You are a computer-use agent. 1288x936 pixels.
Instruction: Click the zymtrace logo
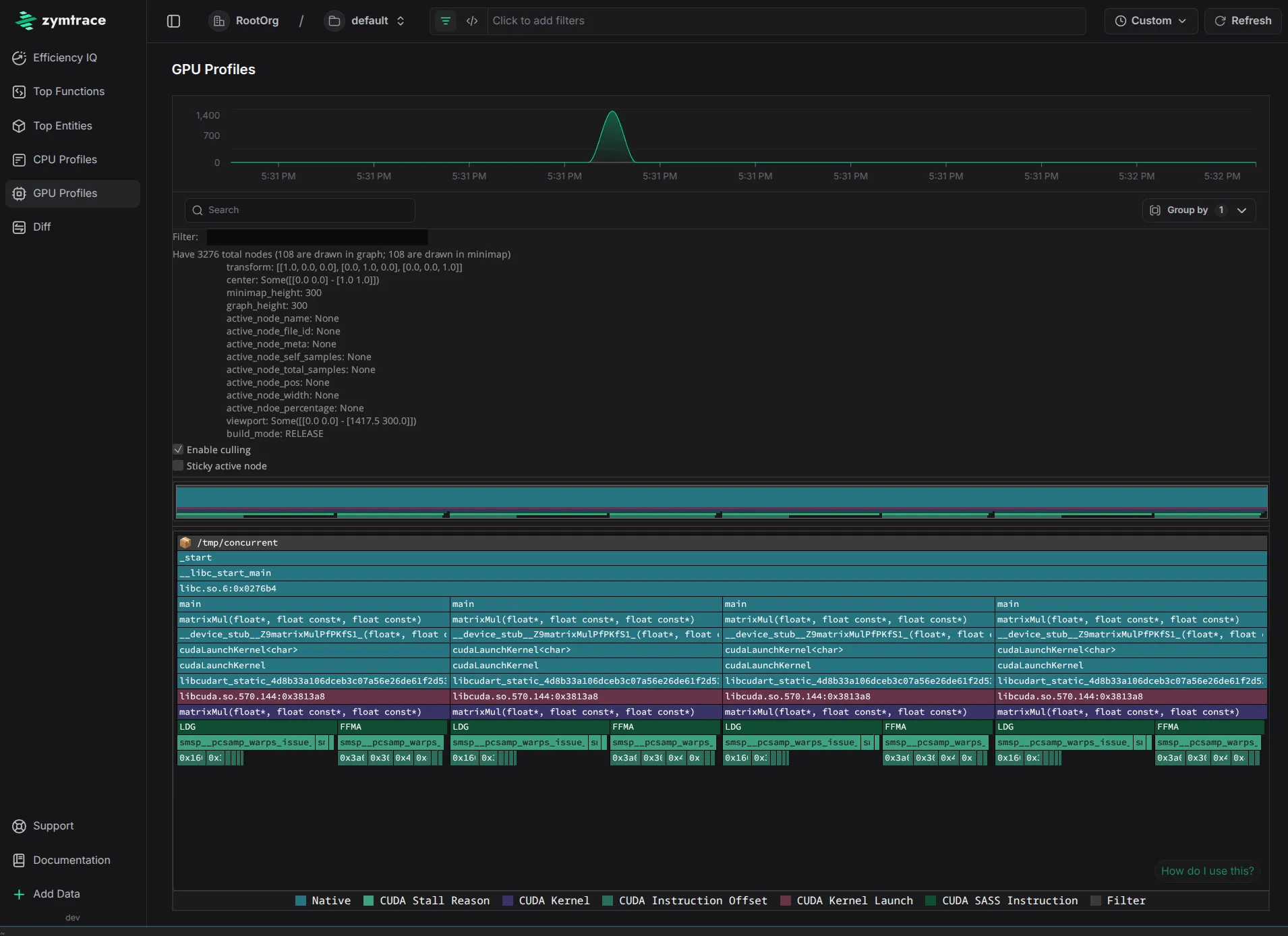(x=60, y=20)
